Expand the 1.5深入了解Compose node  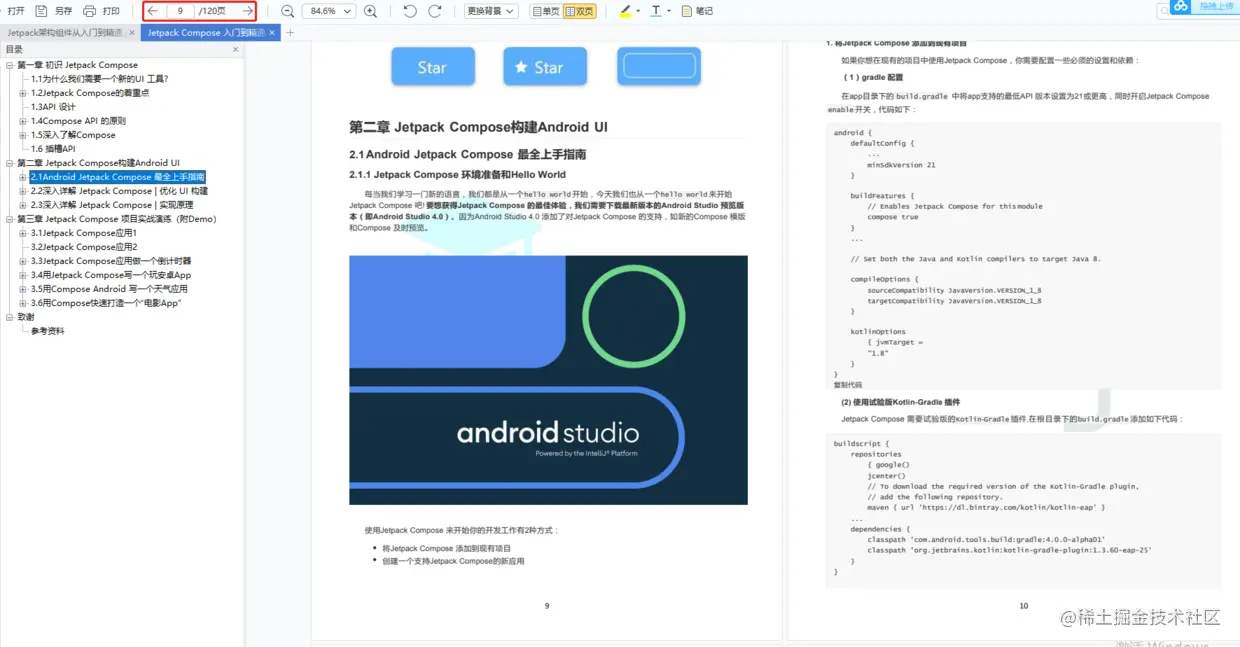click(23, 135)
